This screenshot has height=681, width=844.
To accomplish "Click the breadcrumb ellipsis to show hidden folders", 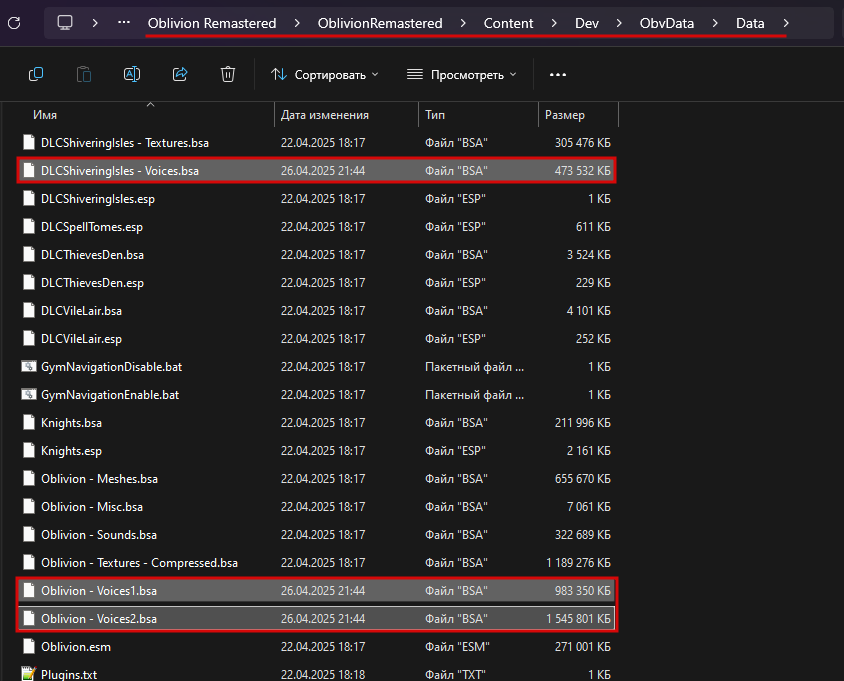I will 124,23.
